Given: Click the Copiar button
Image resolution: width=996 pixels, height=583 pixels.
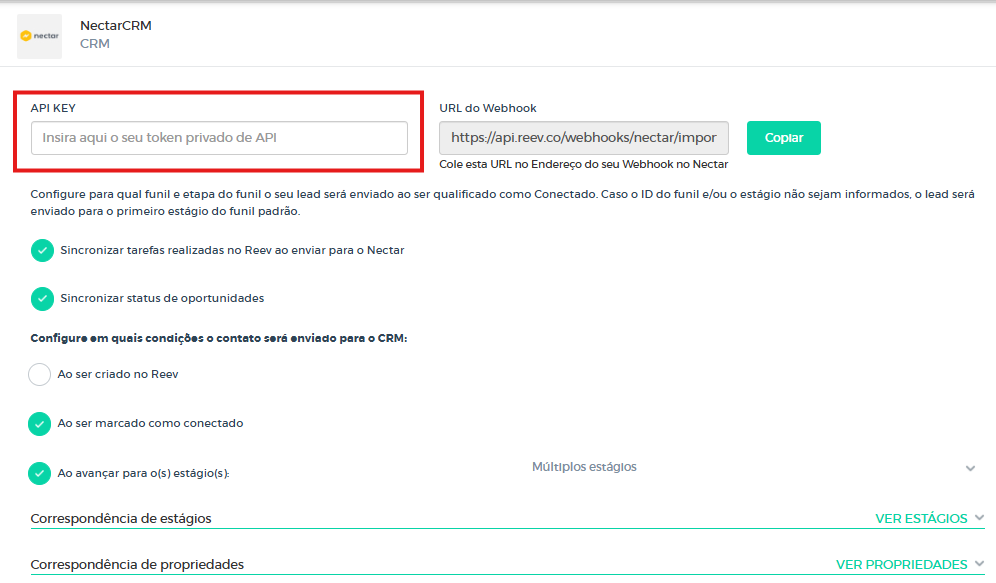Looking at the screenshot, I should (783, 138).
